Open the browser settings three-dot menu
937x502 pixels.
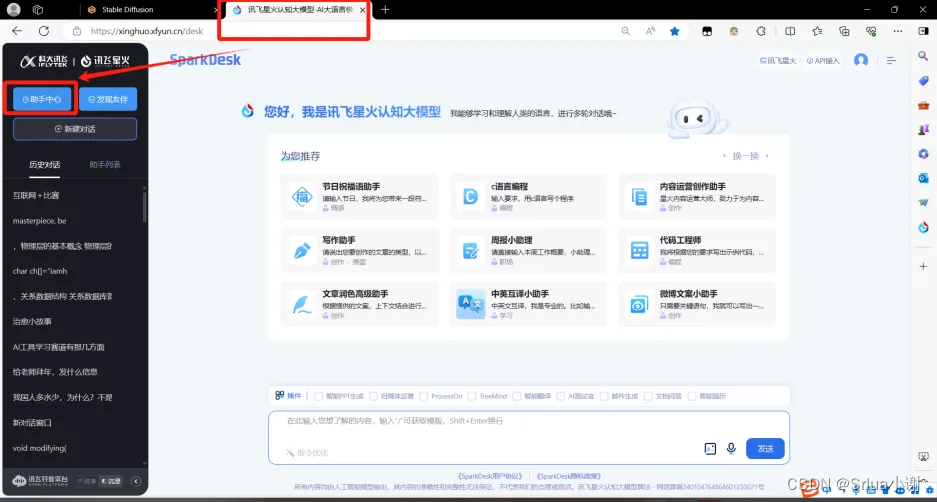[x=898, y=31]
